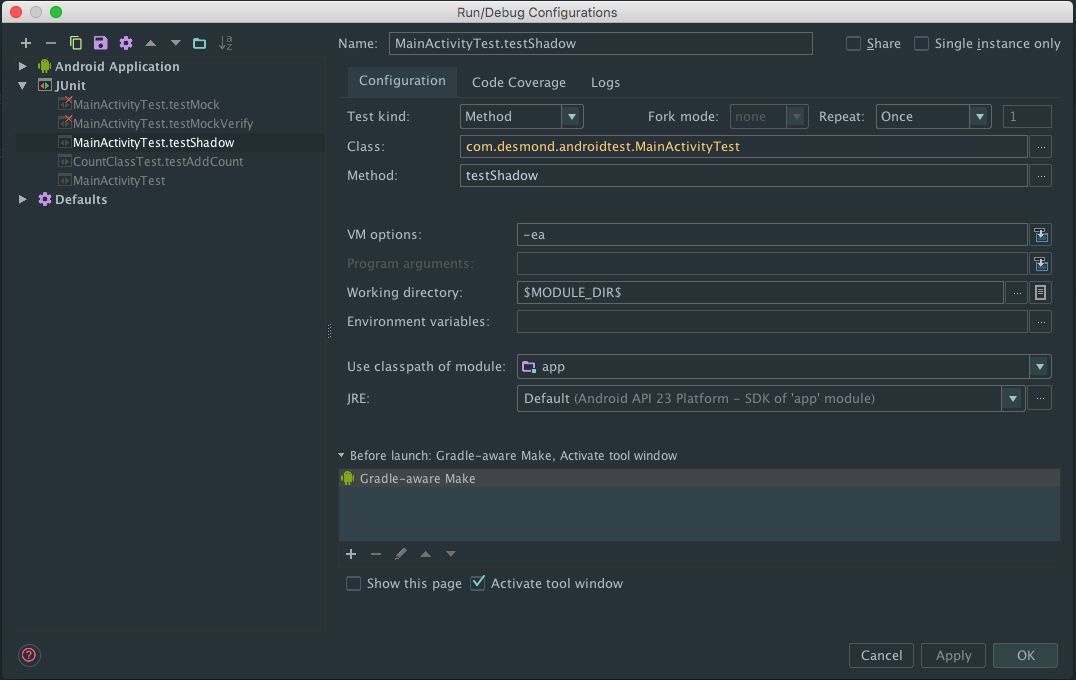Screen dimensions: 1076x680
Task: Sort configurations alphabetically
Action: click(x=226, y=43)
